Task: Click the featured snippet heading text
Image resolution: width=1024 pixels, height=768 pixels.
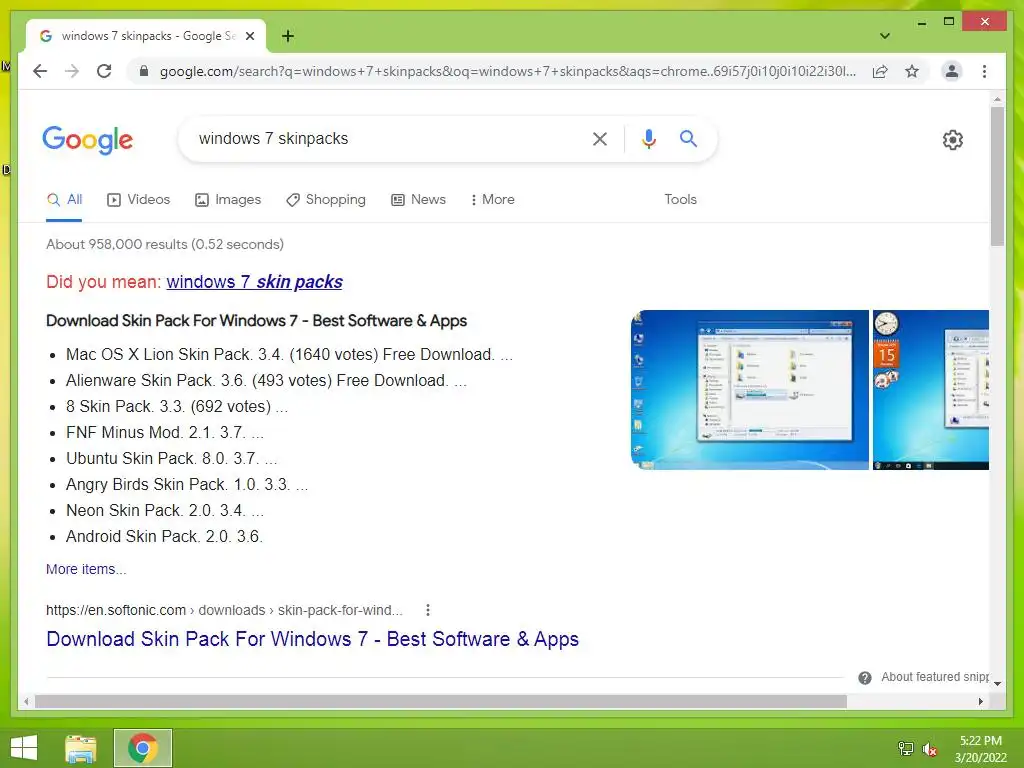Action: click(257, 321)
